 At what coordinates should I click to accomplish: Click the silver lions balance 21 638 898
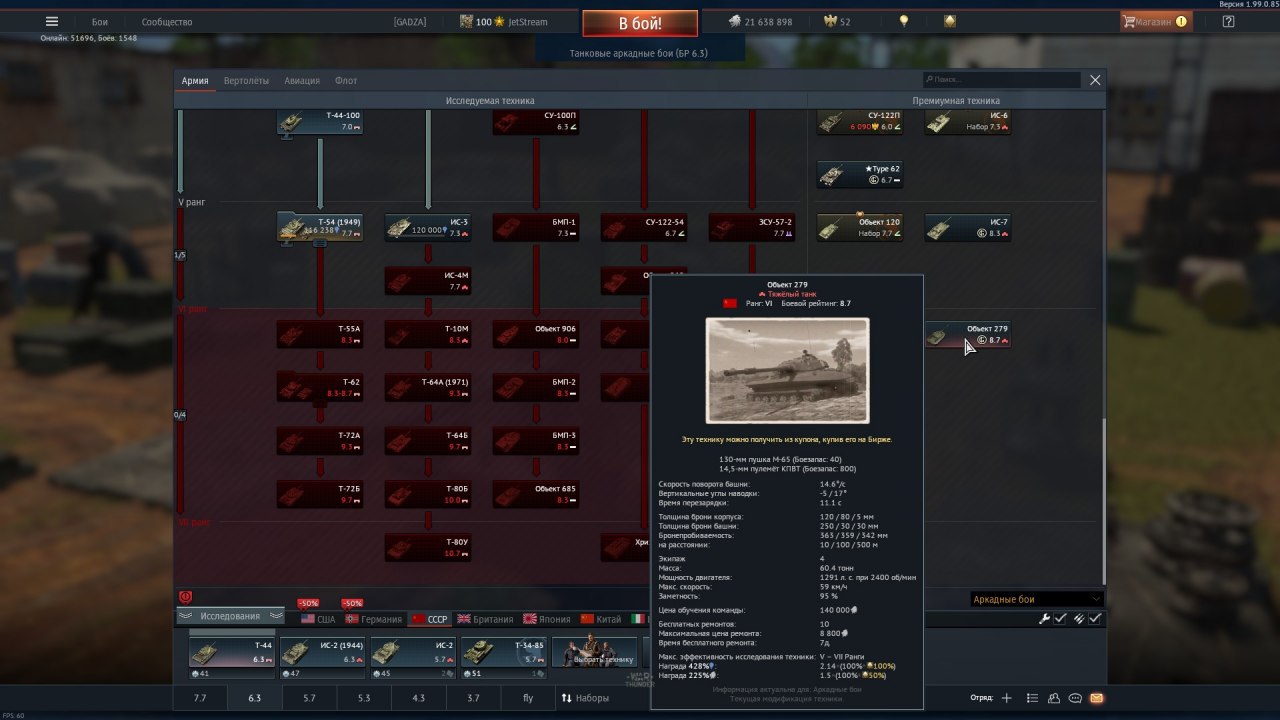point(760,22)
